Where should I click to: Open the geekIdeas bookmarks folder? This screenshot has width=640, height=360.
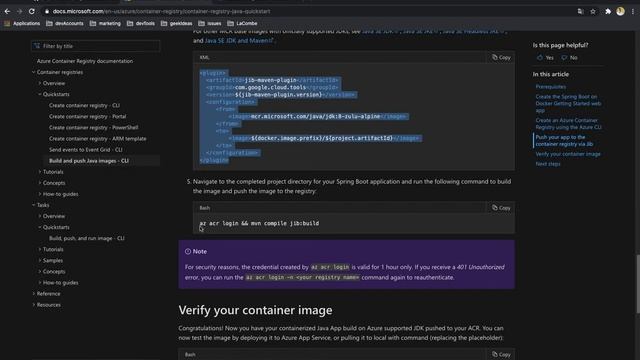point(176,24)
